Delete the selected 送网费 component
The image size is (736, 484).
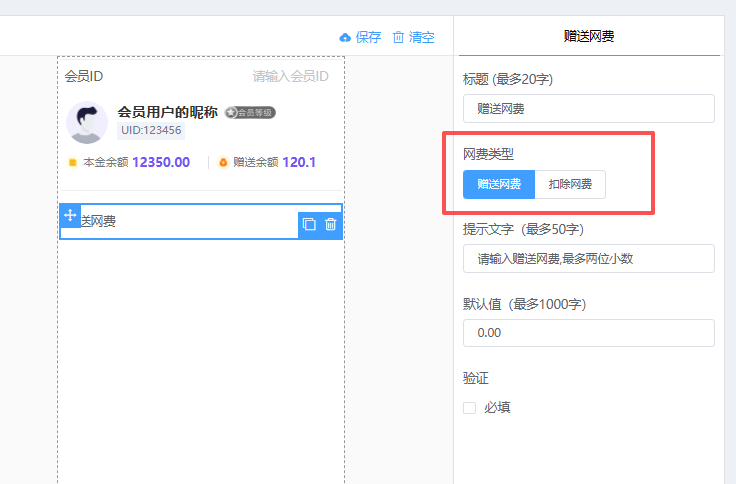tap(330, 224)
